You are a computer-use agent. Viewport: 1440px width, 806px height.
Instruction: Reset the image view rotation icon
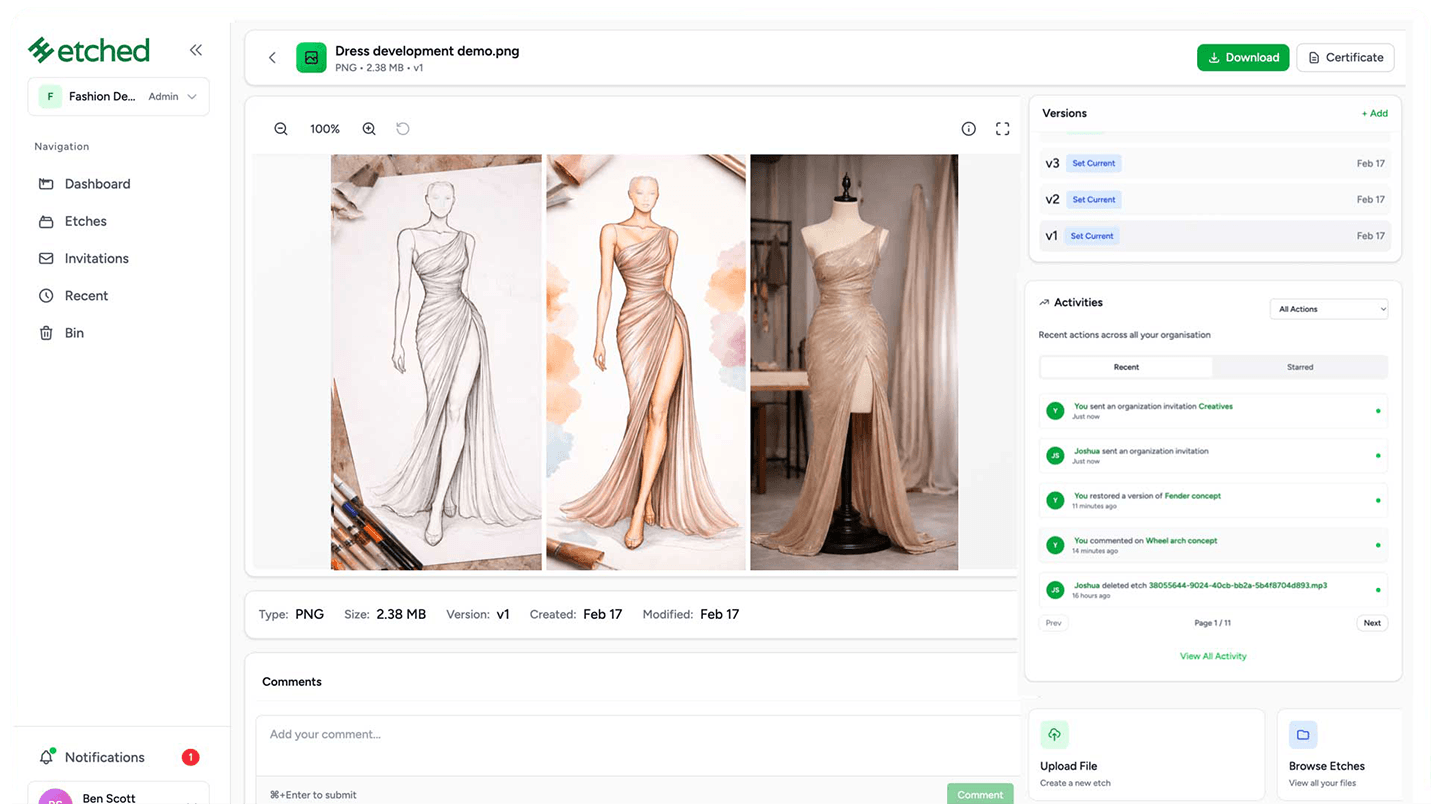pos(403,129)
